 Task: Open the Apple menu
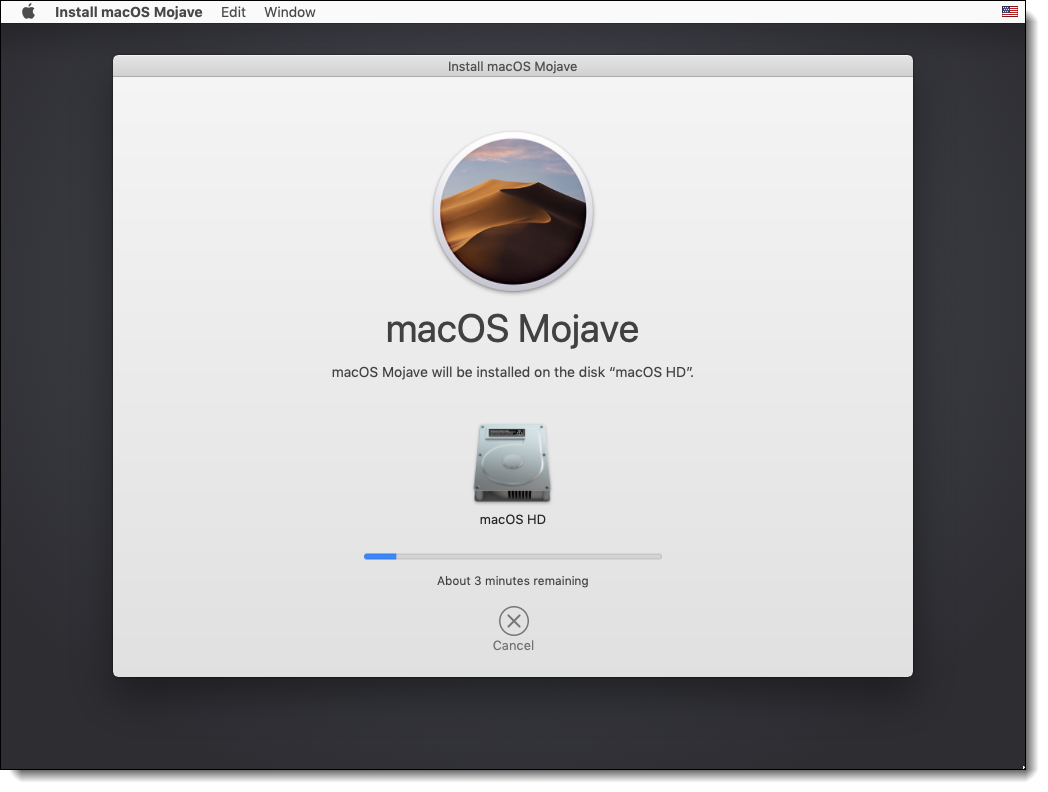coord(28,12)
